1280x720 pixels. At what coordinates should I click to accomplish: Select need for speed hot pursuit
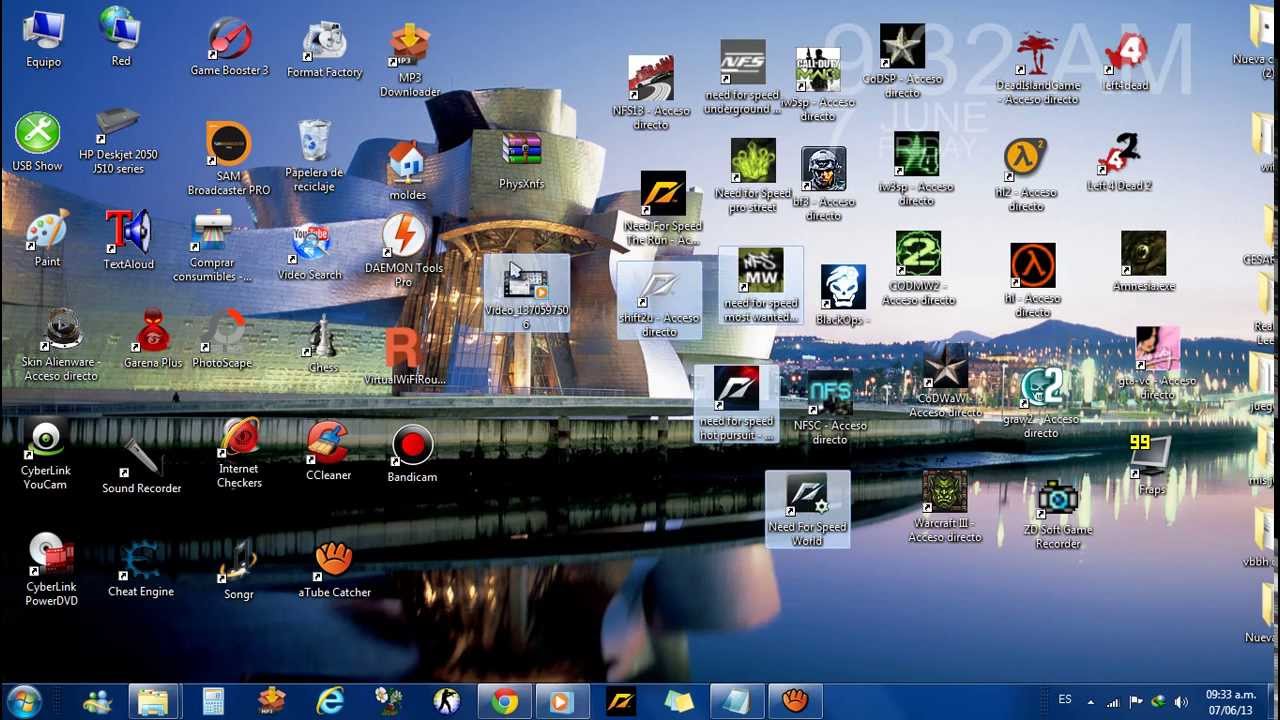pyautogui.click(x=736, y=404)
